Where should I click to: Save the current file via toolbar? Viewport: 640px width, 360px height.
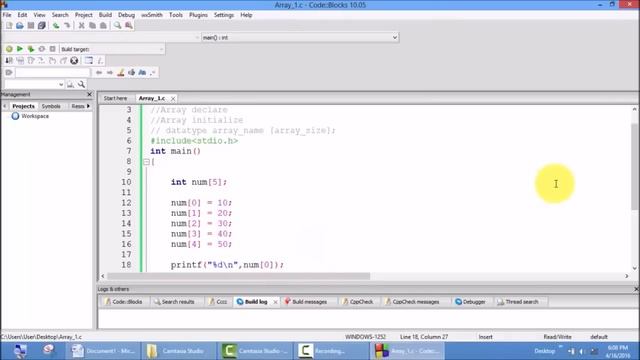(31, 26)
